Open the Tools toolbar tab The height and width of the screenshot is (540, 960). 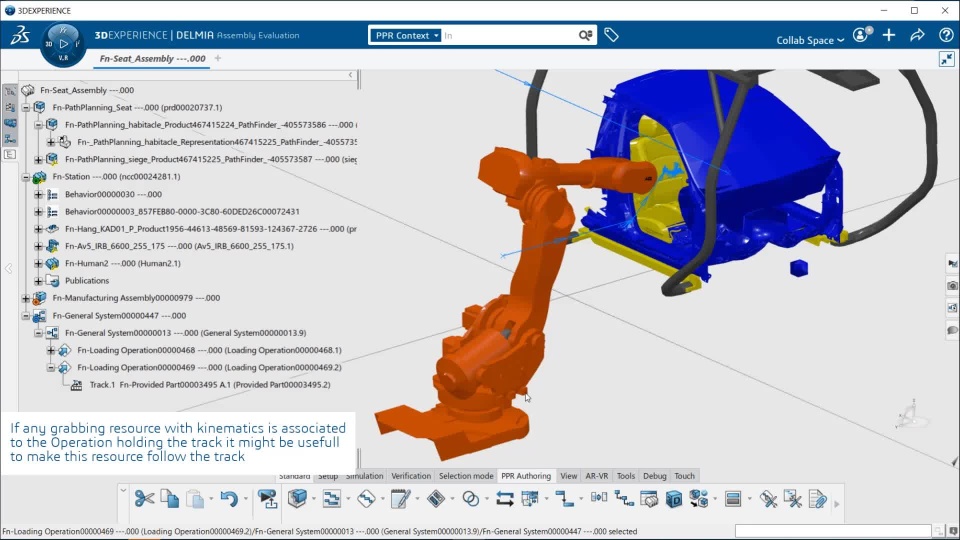pos(626,476)
